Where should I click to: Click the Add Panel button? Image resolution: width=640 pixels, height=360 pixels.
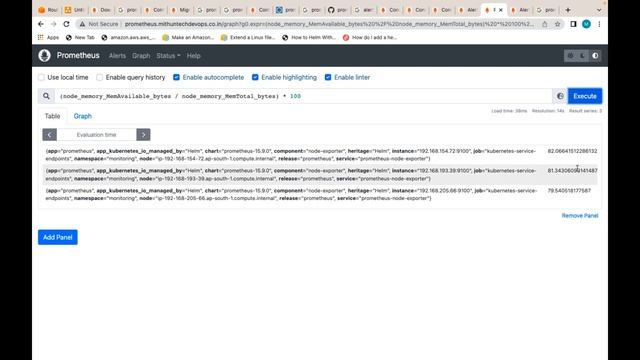pyautogui.click(x=58, y=237)
